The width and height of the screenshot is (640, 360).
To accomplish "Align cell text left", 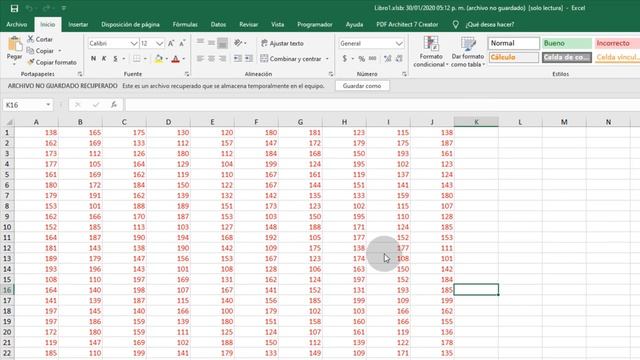I will coord(200,59).
